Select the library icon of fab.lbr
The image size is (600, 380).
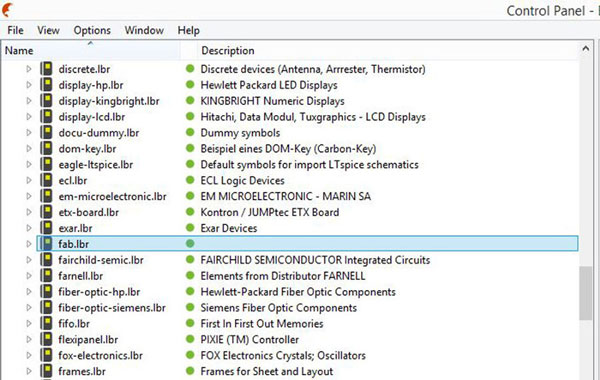point(46,244)
